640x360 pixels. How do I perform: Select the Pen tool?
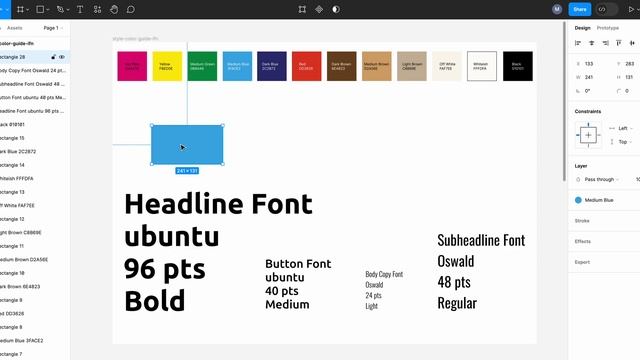60,9
